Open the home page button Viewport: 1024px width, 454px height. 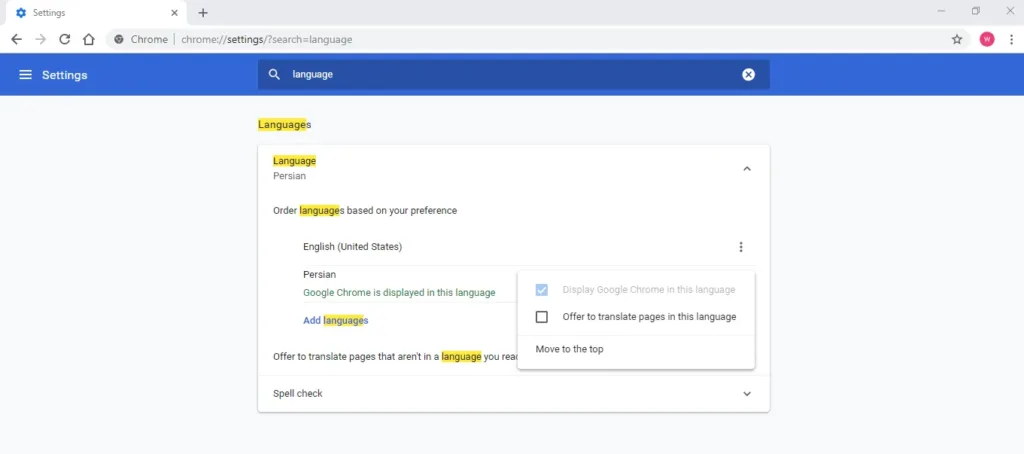coord(89,39)
